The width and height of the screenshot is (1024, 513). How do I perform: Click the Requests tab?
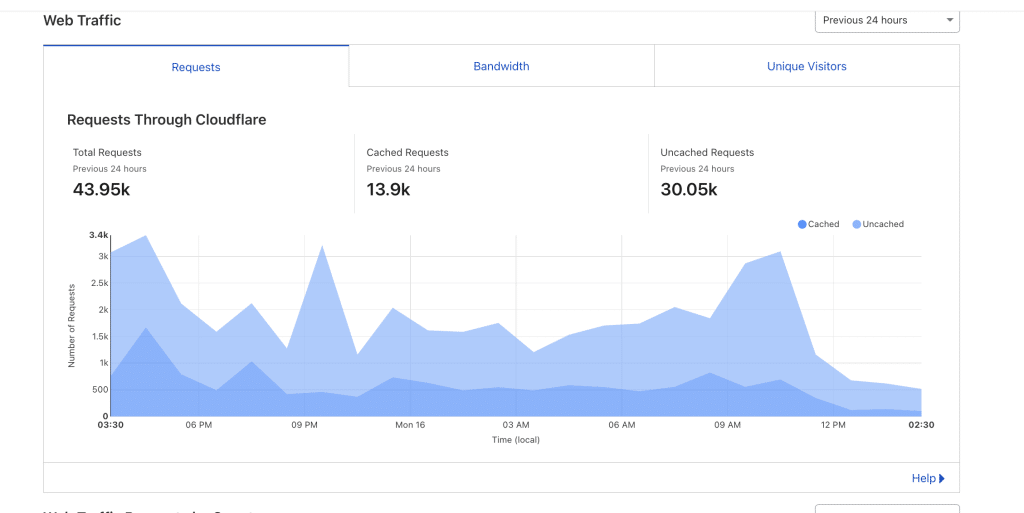tap(196, 68)
